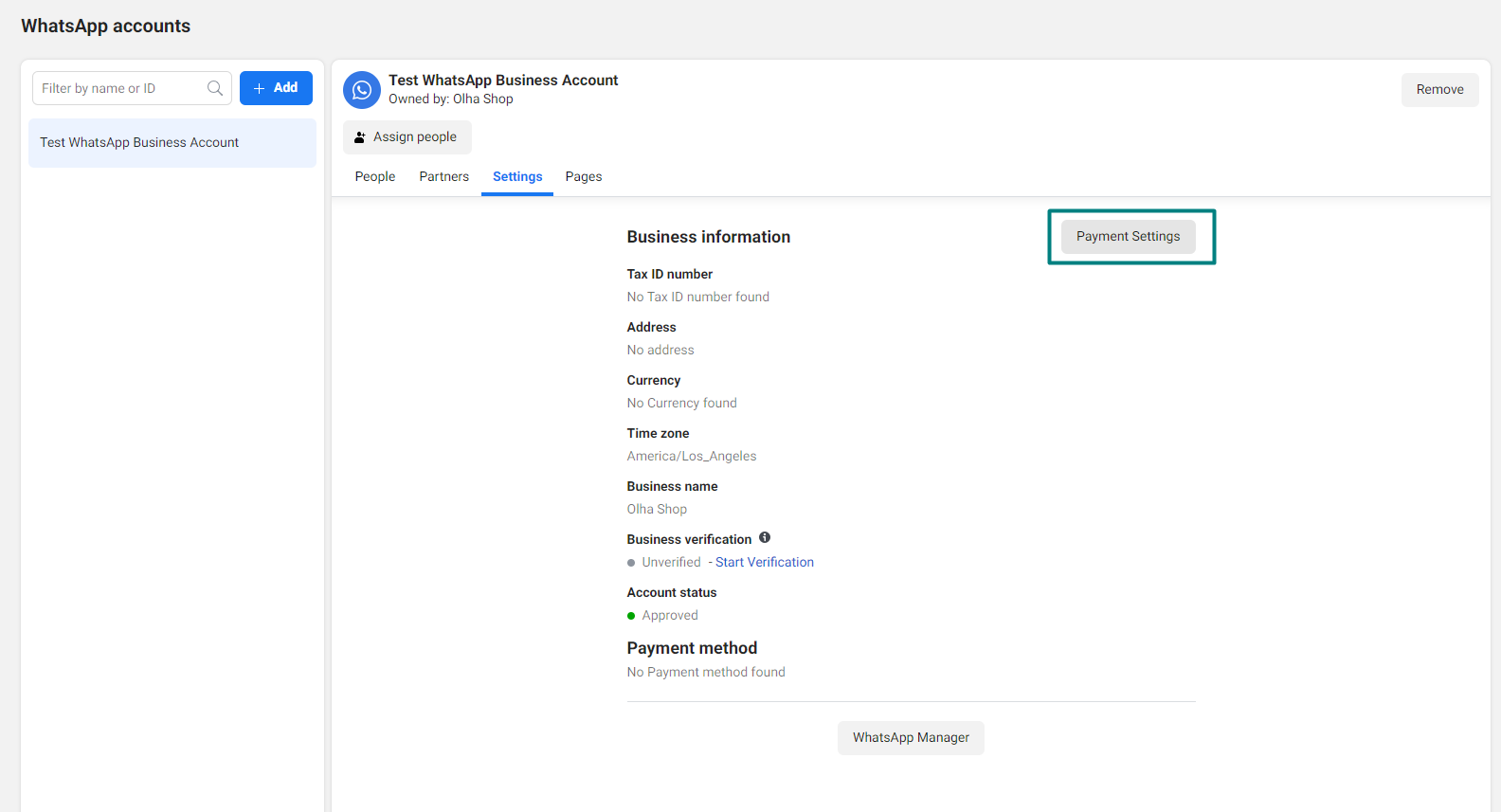Select Test WhatsApp Business Account in list

pos(172,143)
